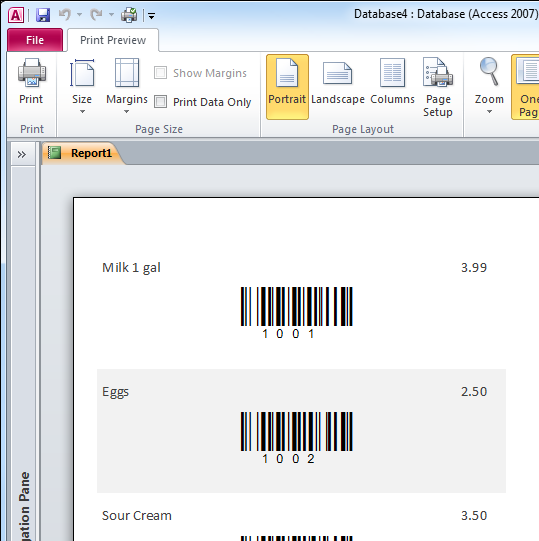Image resolution: width=539 pixels, height=541 pixels.
Task: Expand the Customize Quick Access Toolbar dropdown
Action: click(x=151, y=16)
